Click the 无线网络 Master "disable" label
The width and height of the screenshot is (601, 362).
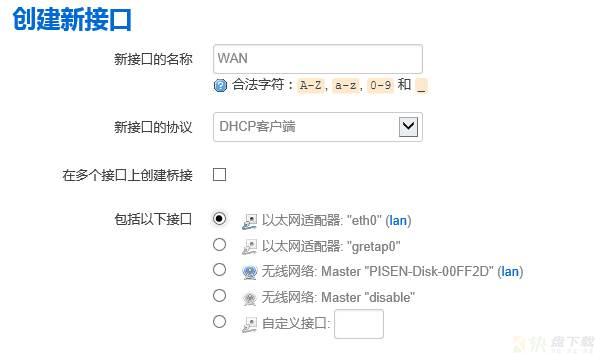point(338,297)
